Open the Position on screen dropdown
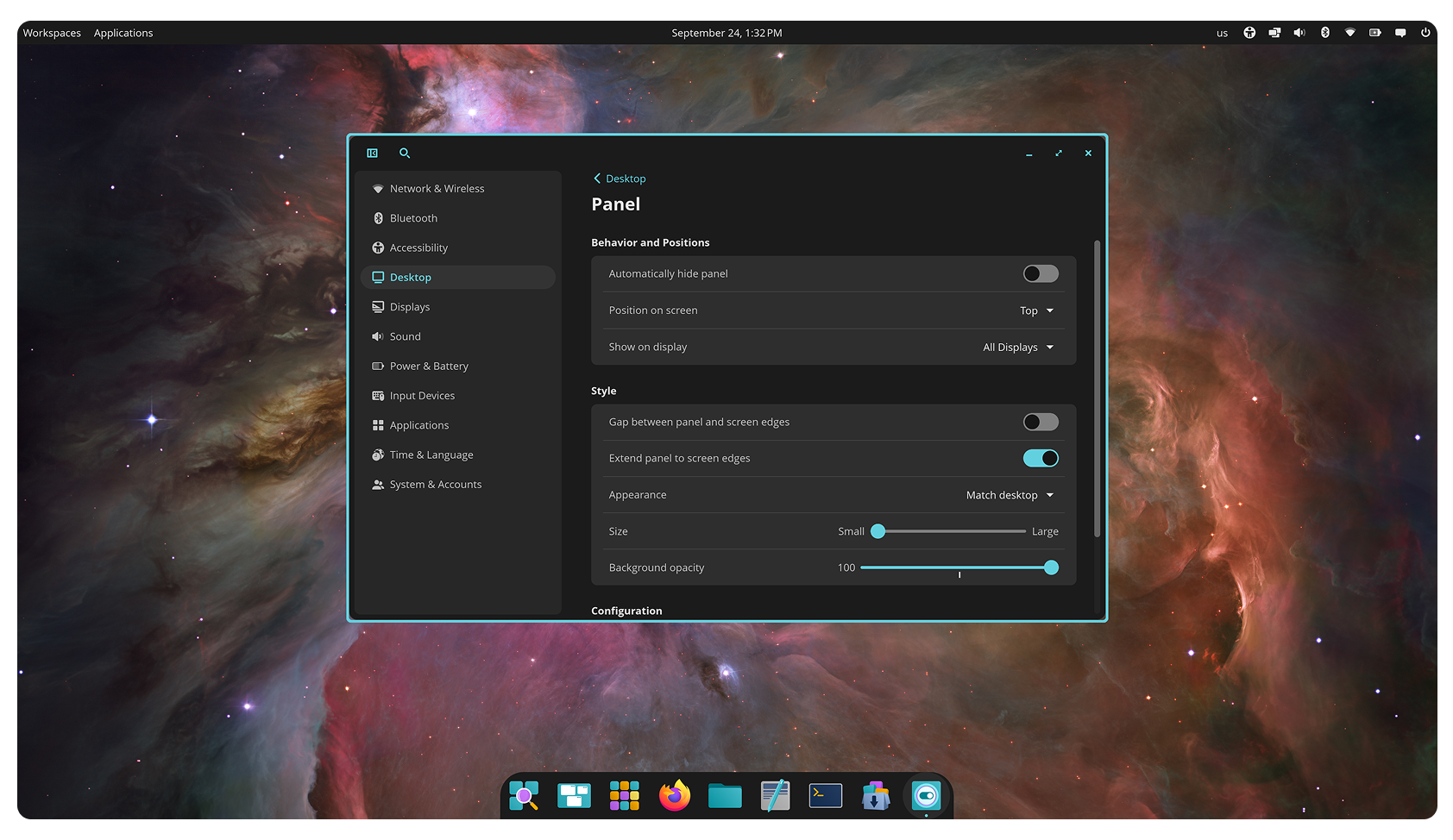This screenshot has height=840, width=1453. [x=1035, y=310]
